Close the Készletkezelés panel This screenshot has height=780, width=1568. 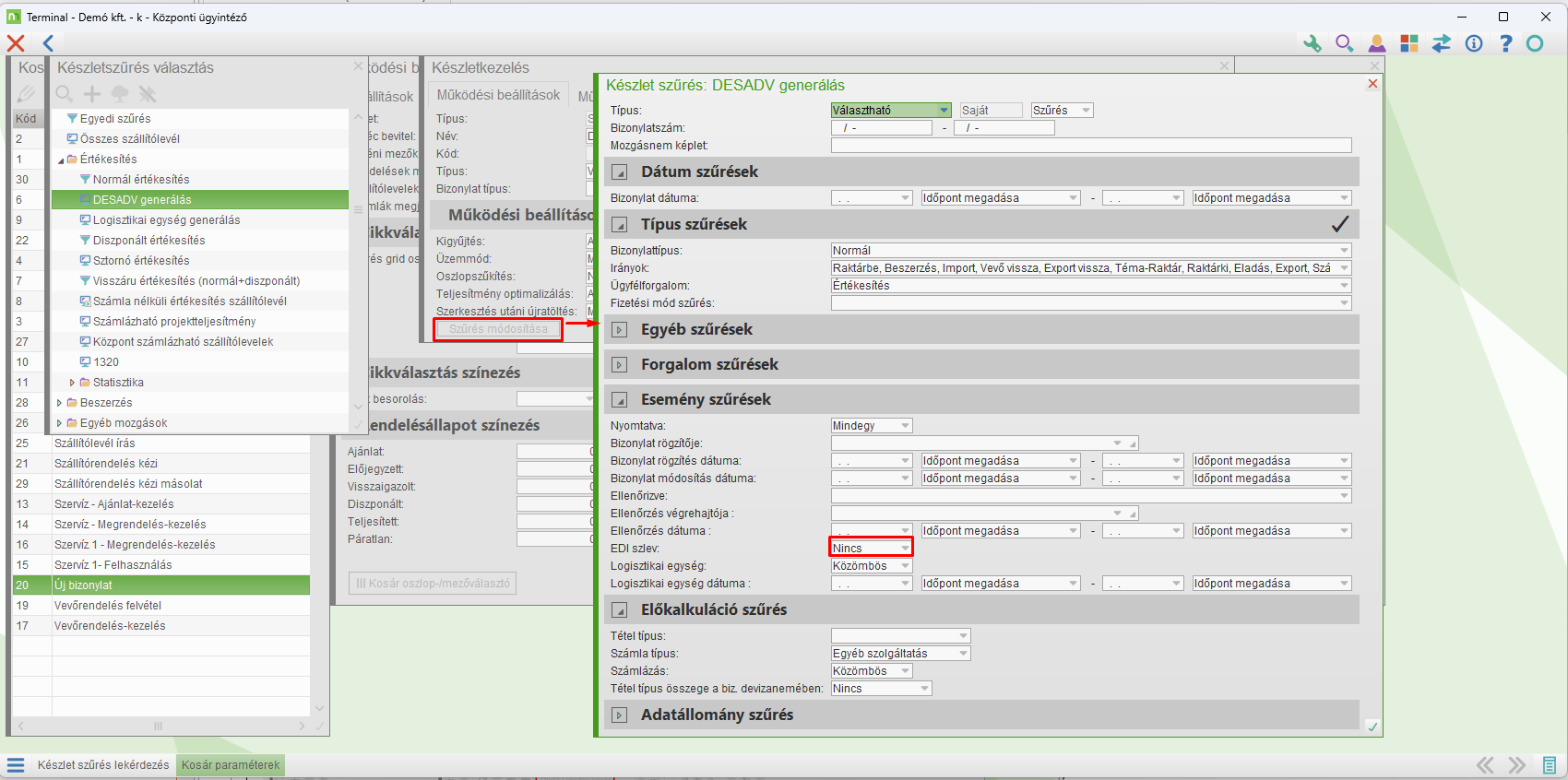1225,66
